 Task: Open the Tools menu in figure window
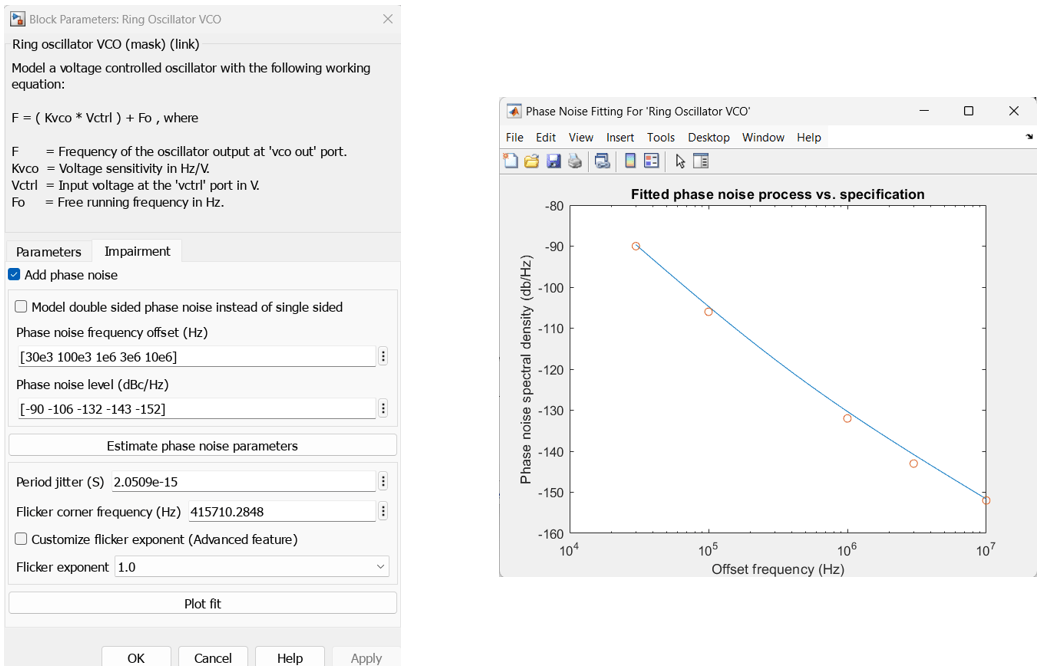tap(660, 137)
